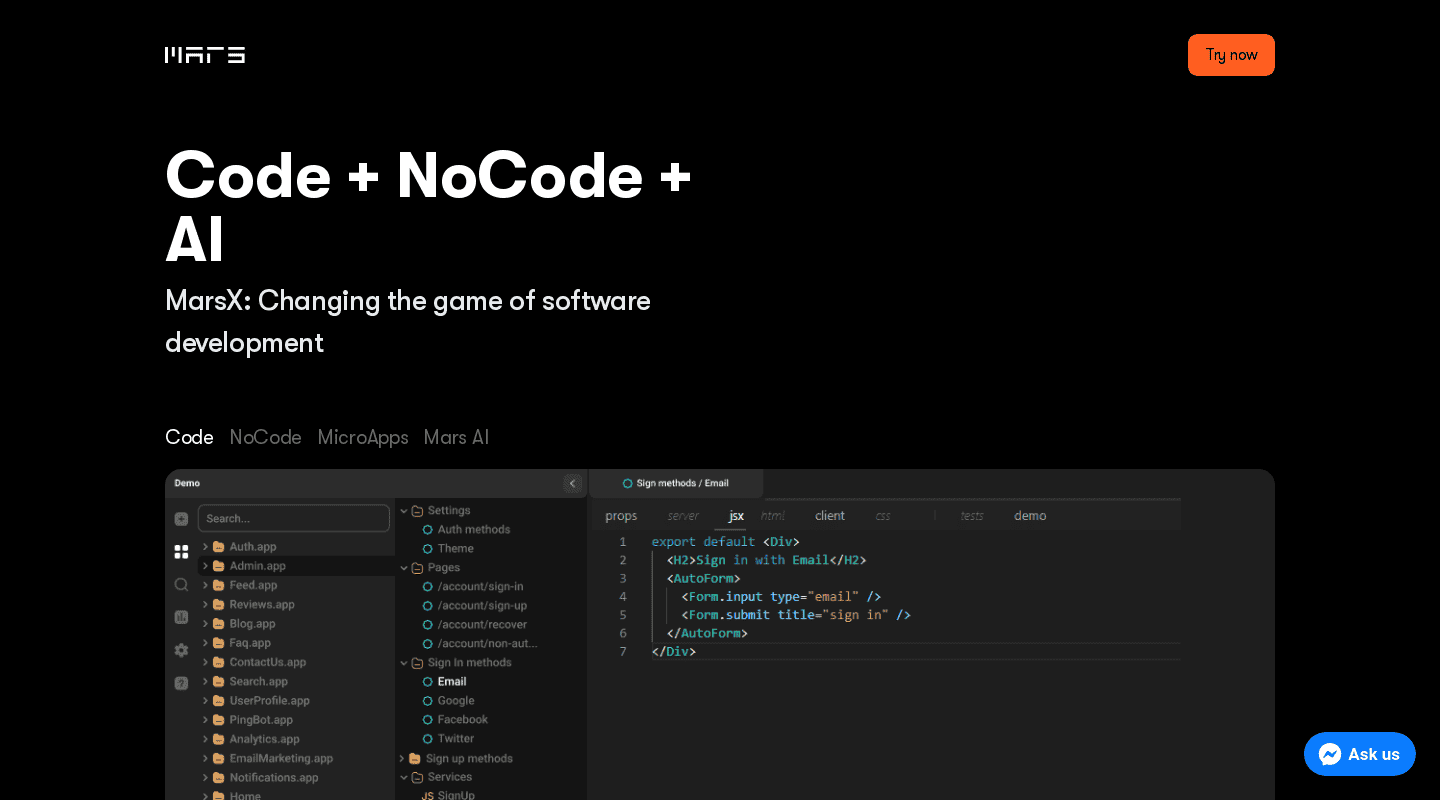Open the client editor tab
The width and height of the screenshot is (1440, 800).
(830, 516)
